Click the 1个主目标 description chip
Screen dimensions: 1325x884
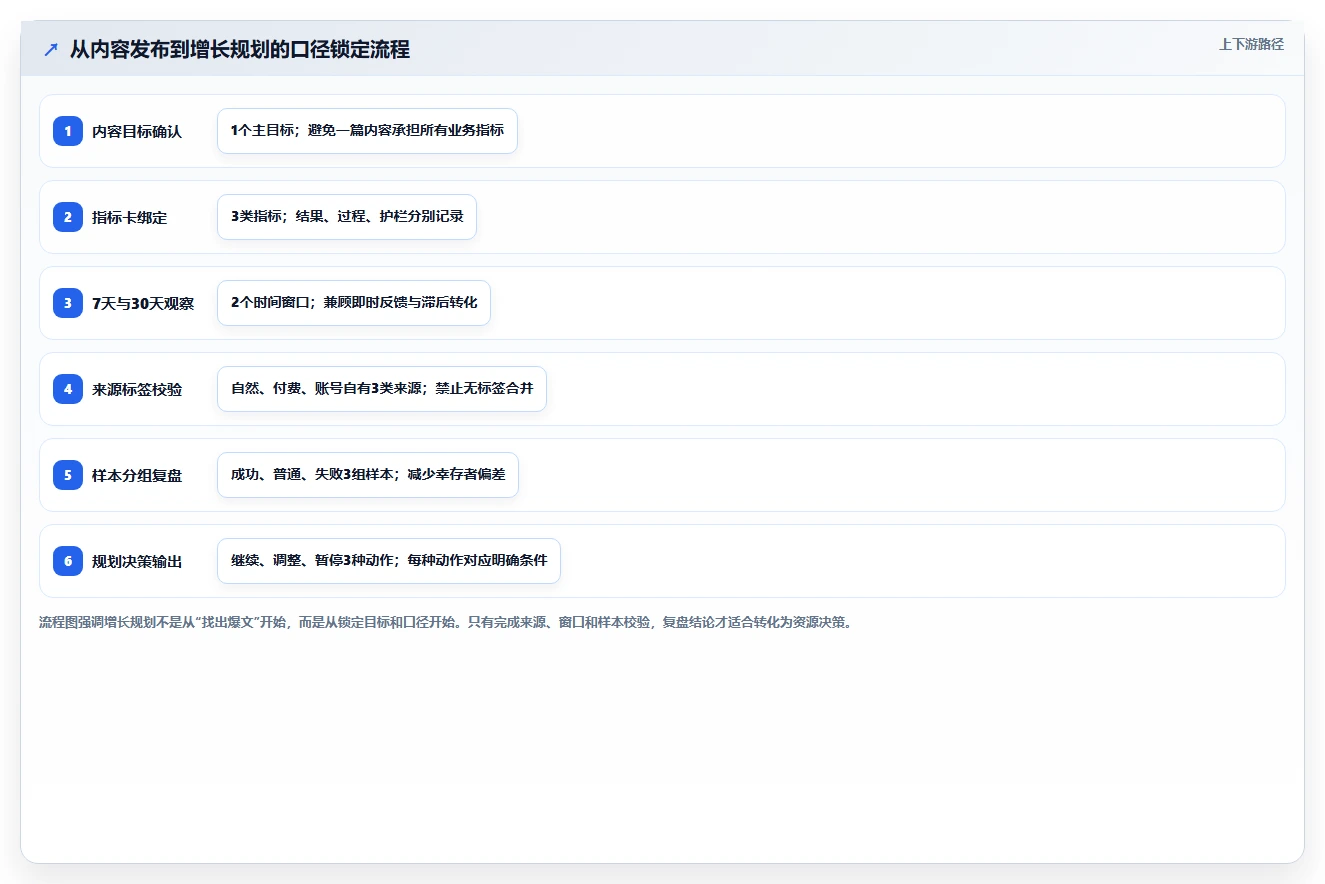pos(367,131)
